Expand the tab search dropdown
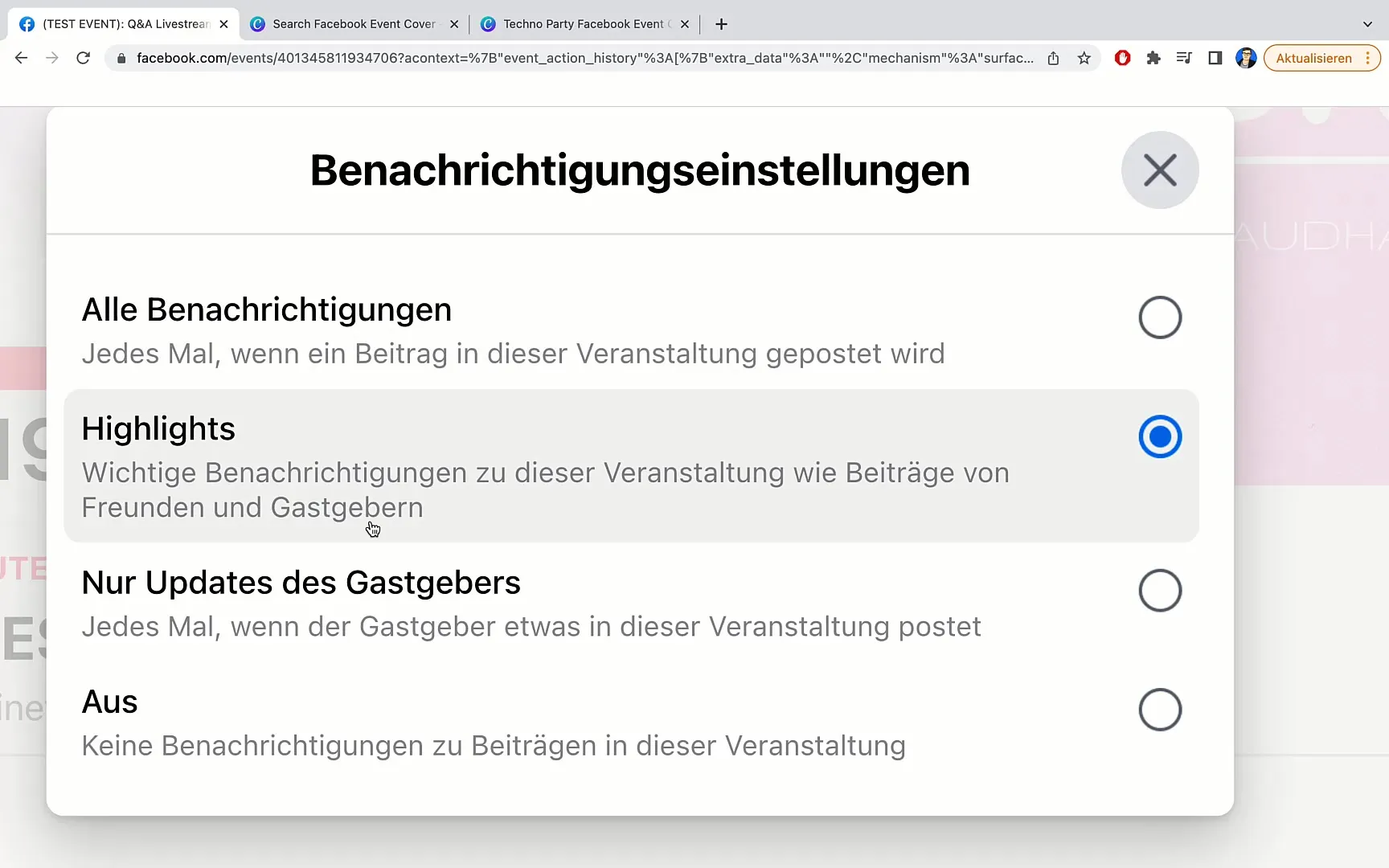This screenshot has width=1389, height=868. 1367,24
